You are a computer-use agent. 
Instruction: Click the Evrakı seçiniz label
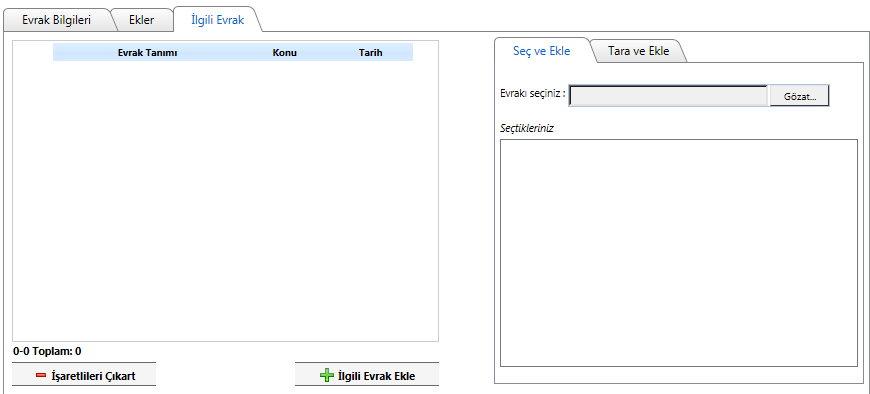pos(533,93)
